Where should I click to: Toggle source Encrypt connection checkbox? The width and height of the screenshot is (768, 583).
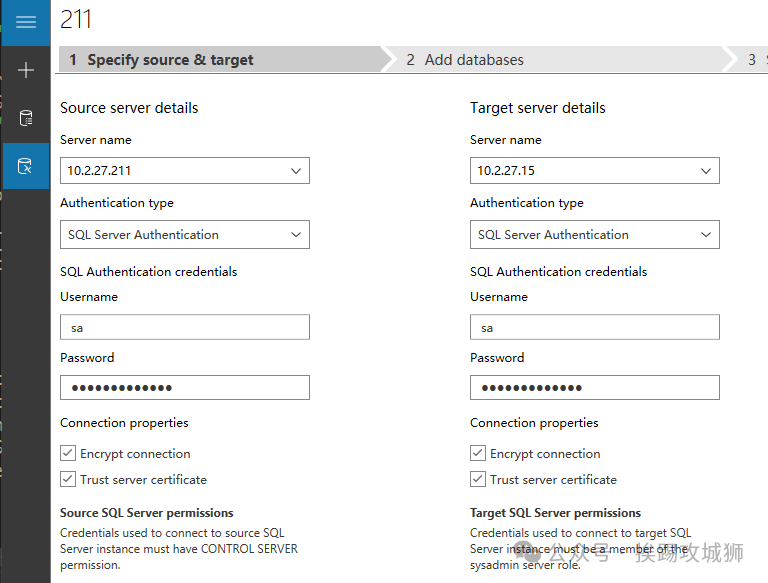click(x=68, y=454)
